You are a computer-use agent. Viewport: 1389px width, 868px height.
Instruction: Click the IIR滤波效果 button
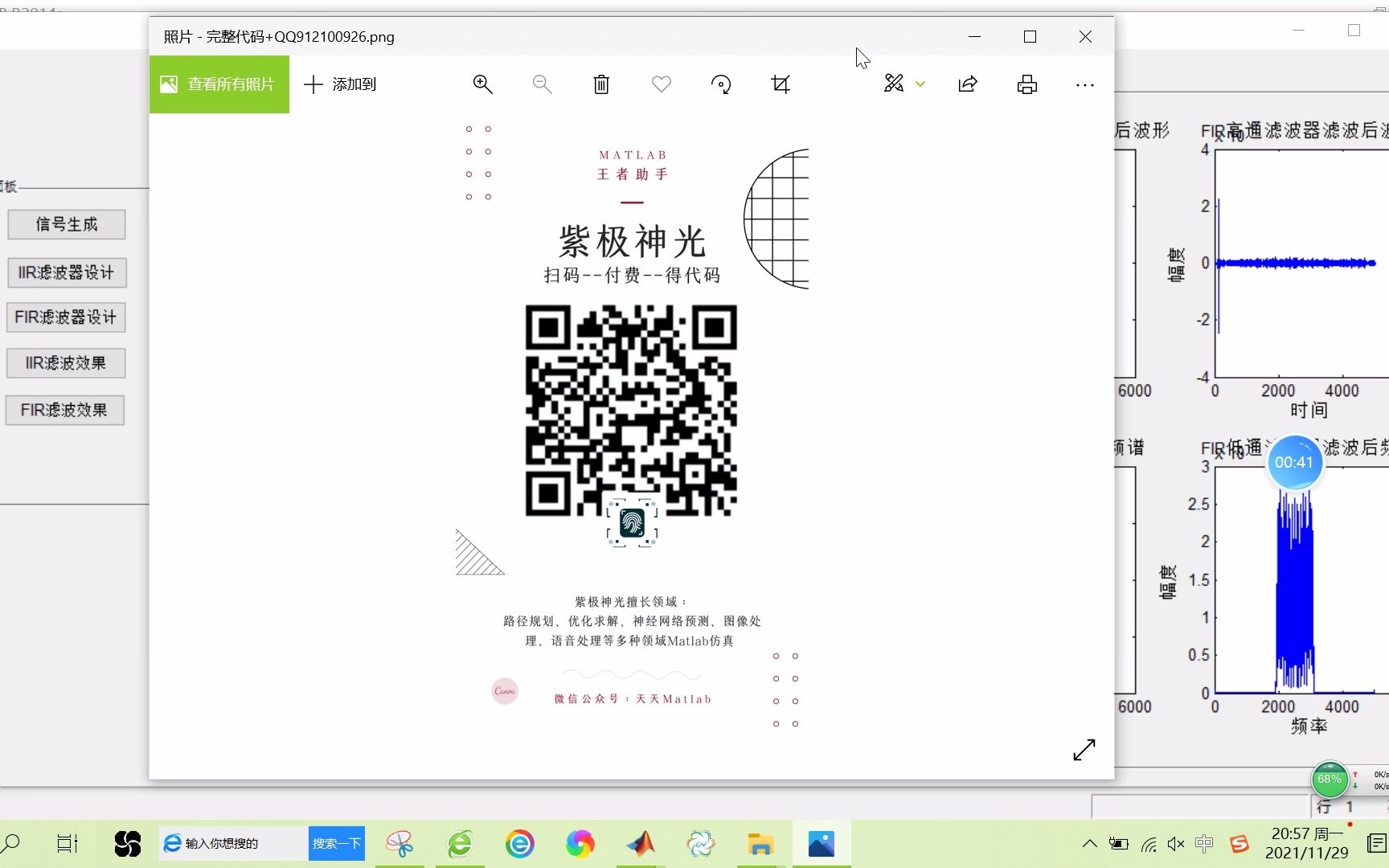66,363
